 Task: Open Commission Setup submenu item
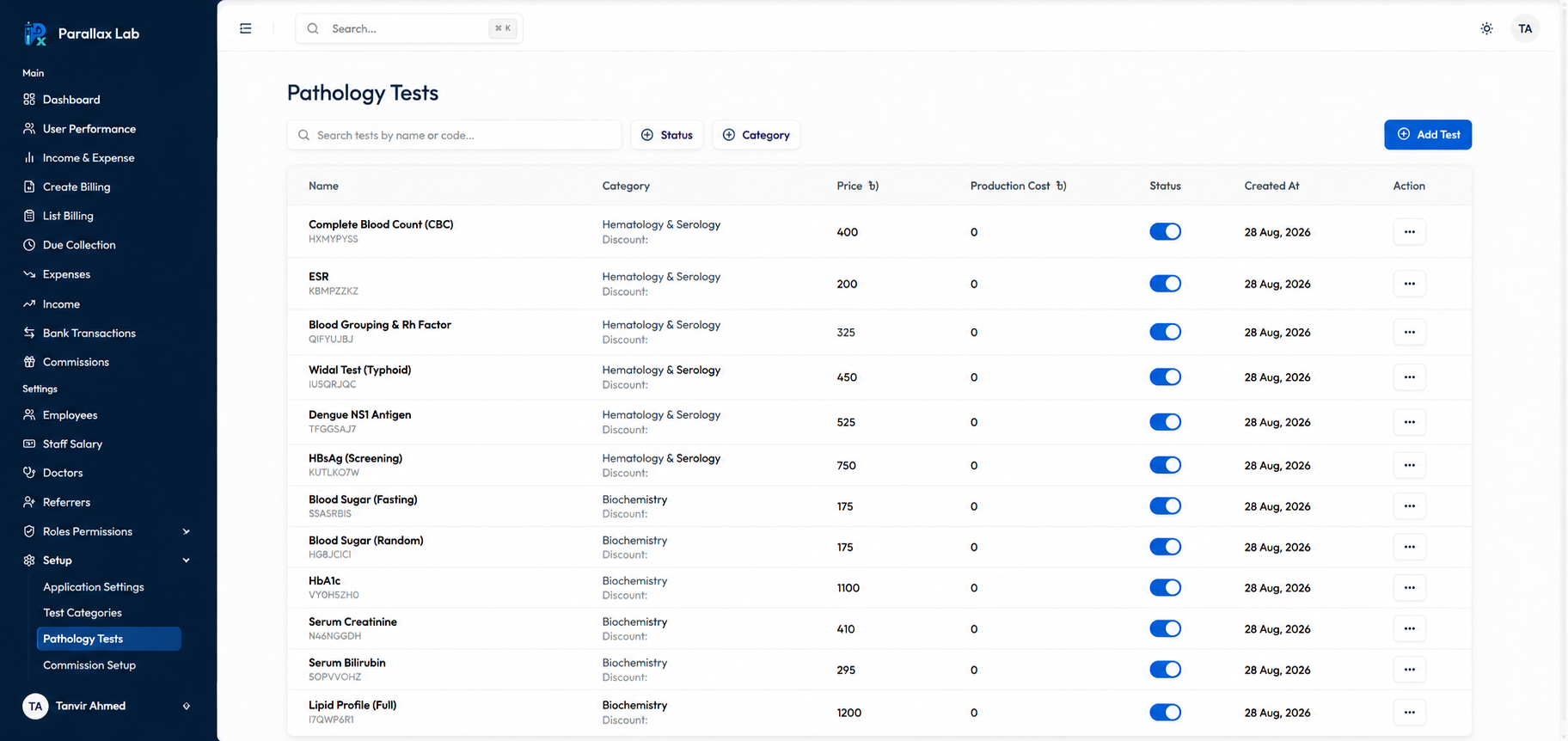coord(89,665)
